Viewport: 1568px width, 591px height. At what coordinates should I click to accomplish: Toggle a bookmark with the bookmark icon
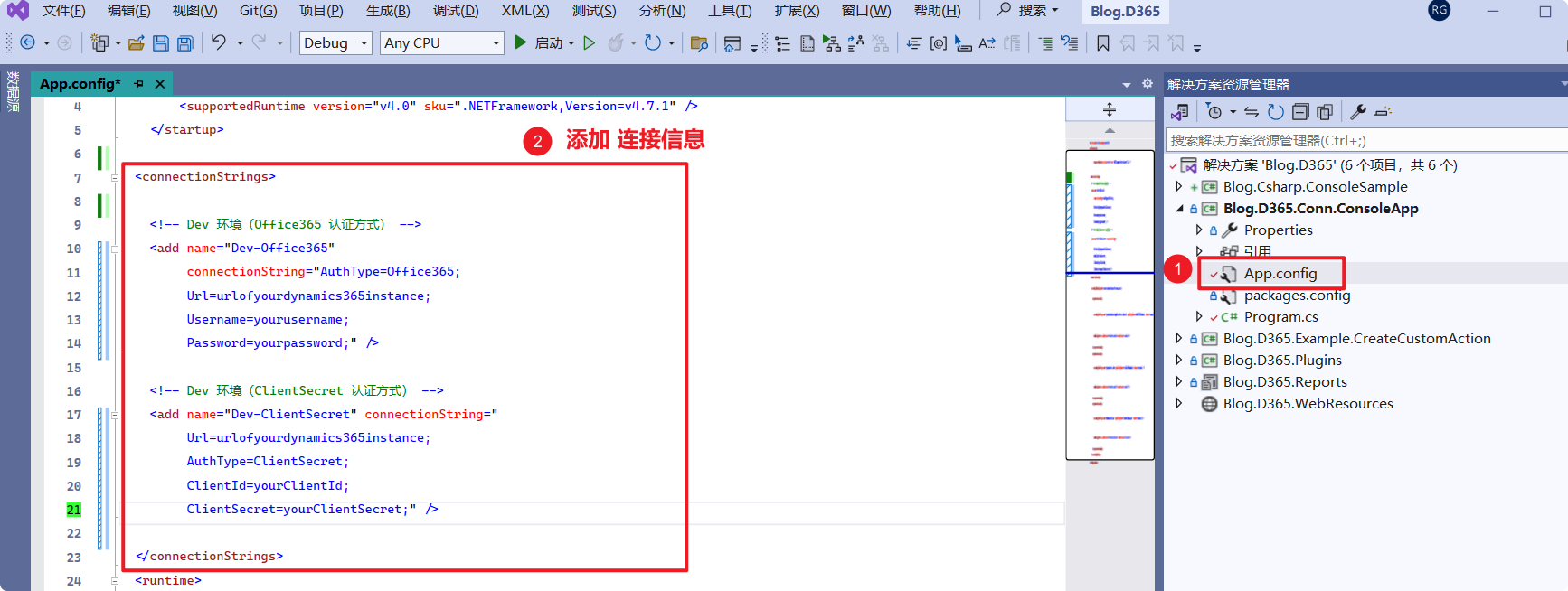click(x=1103, y=42)
